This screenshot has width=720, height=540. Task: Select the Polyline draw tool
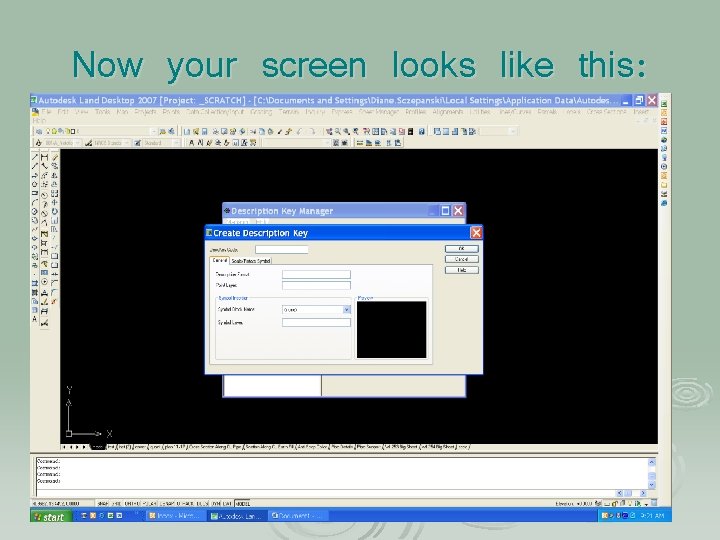35,175
